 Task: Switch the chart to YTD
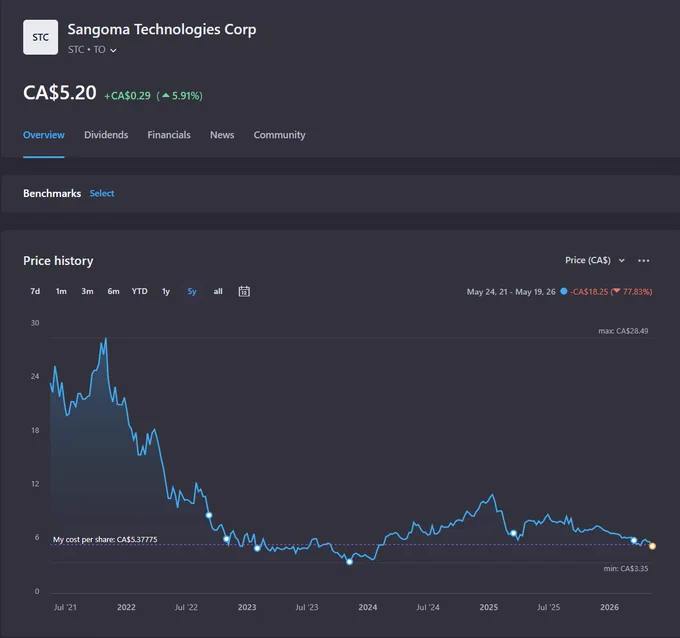[140, 291]
